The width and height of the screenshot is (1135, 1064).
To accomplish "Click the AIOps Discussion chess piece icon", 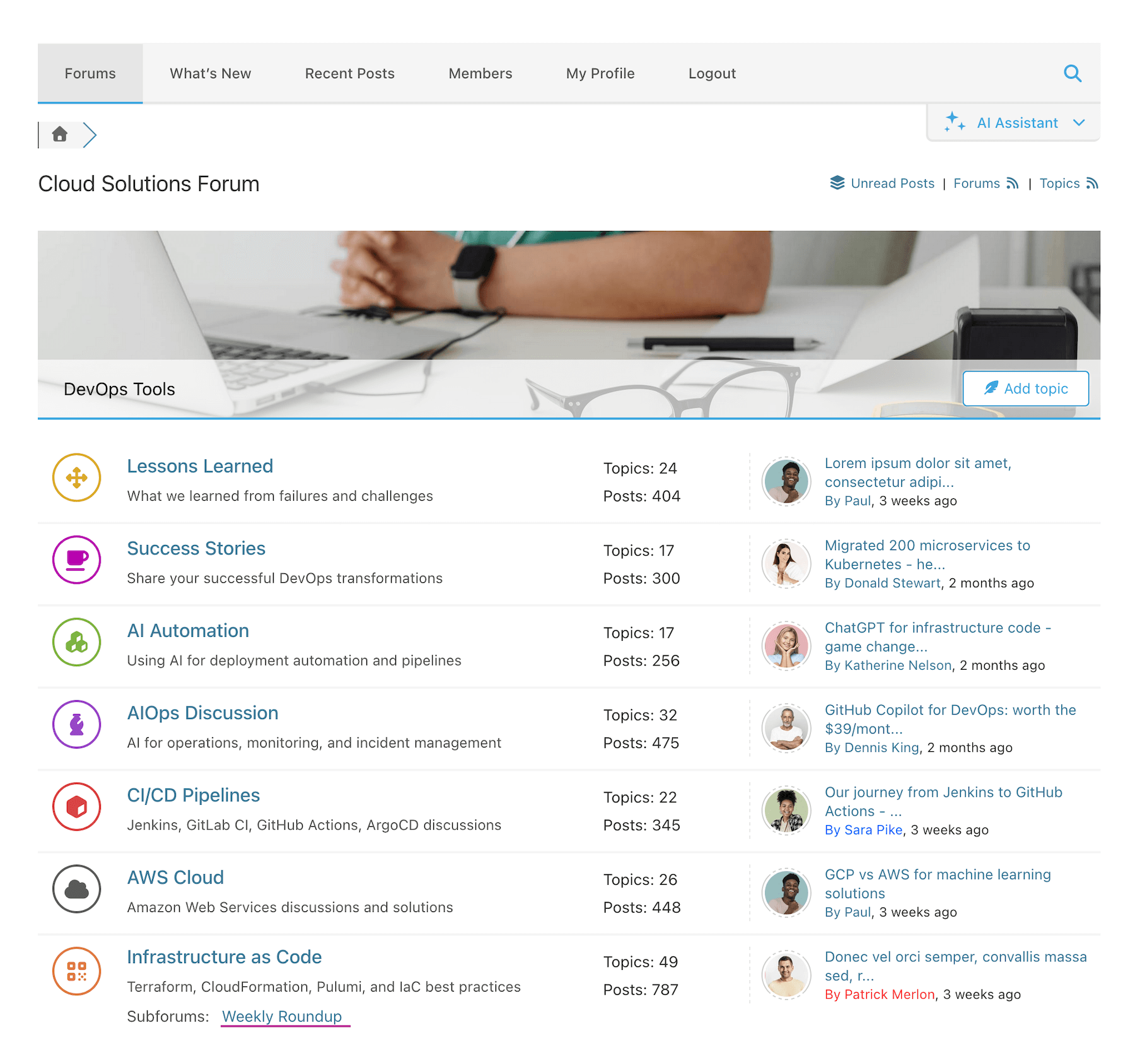I will click(76, 725).
